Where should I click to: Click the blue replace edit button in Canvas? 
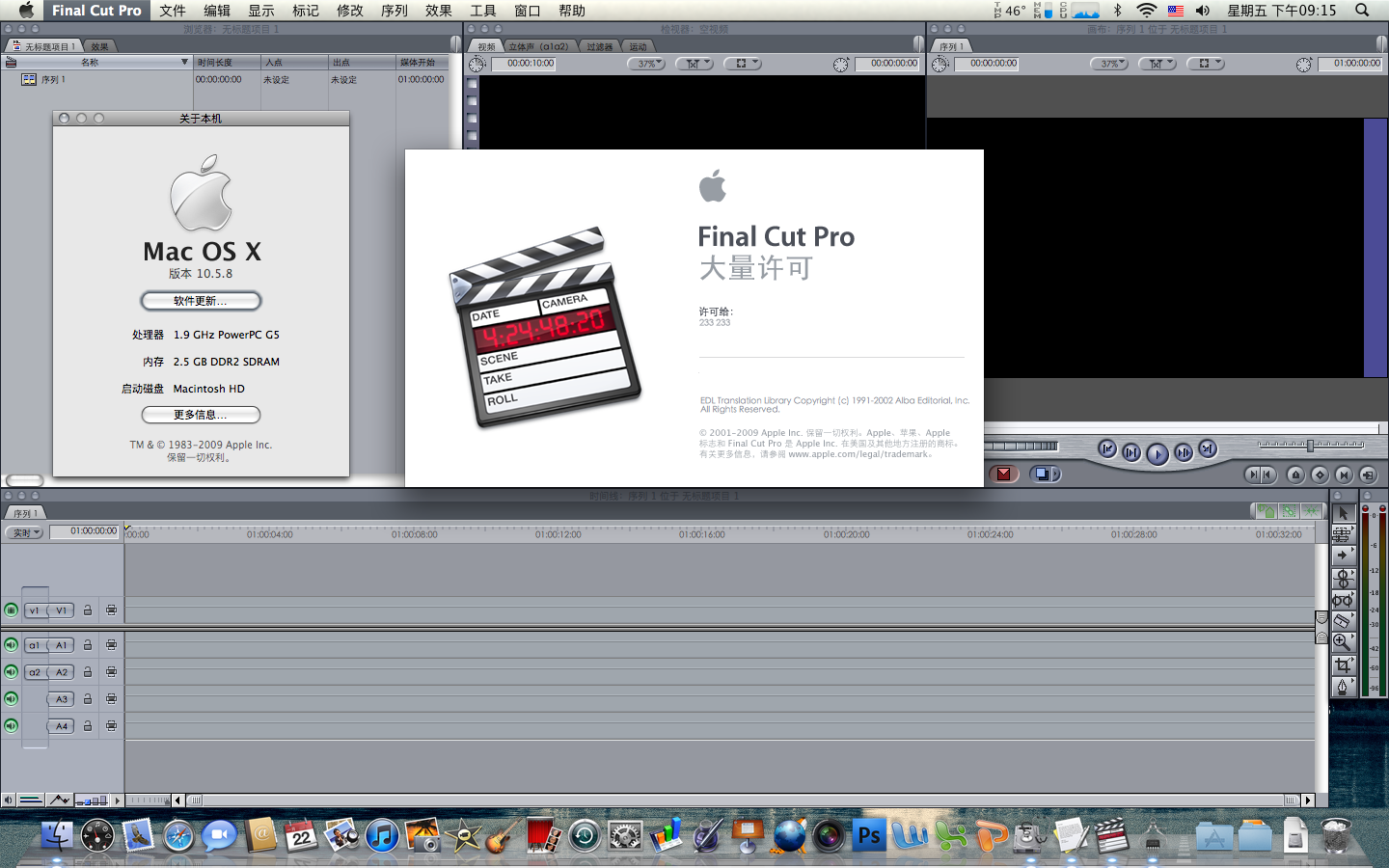[x=1045, y=474]
